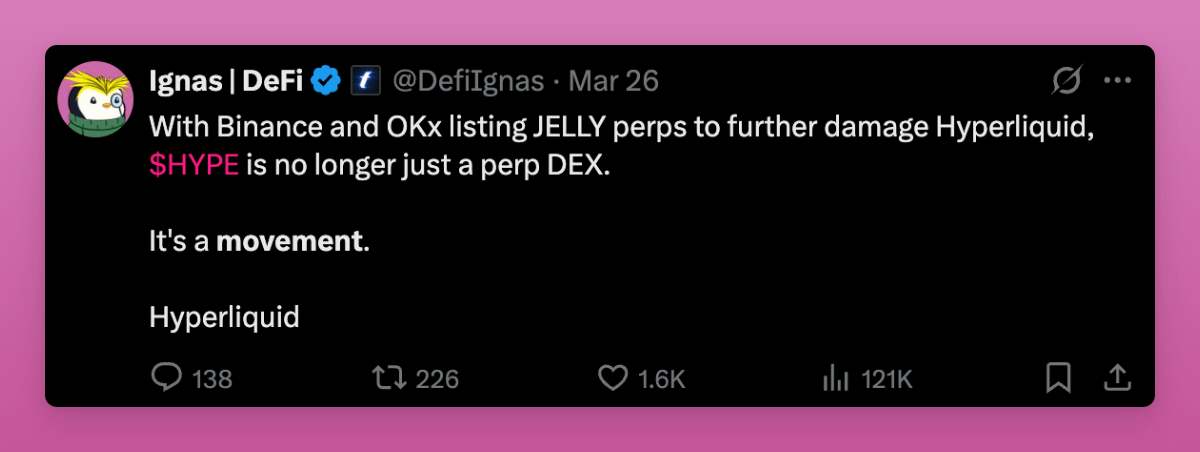Click the Ignas | DeFi display name
1200x452 pixels.
coord(225,81)
